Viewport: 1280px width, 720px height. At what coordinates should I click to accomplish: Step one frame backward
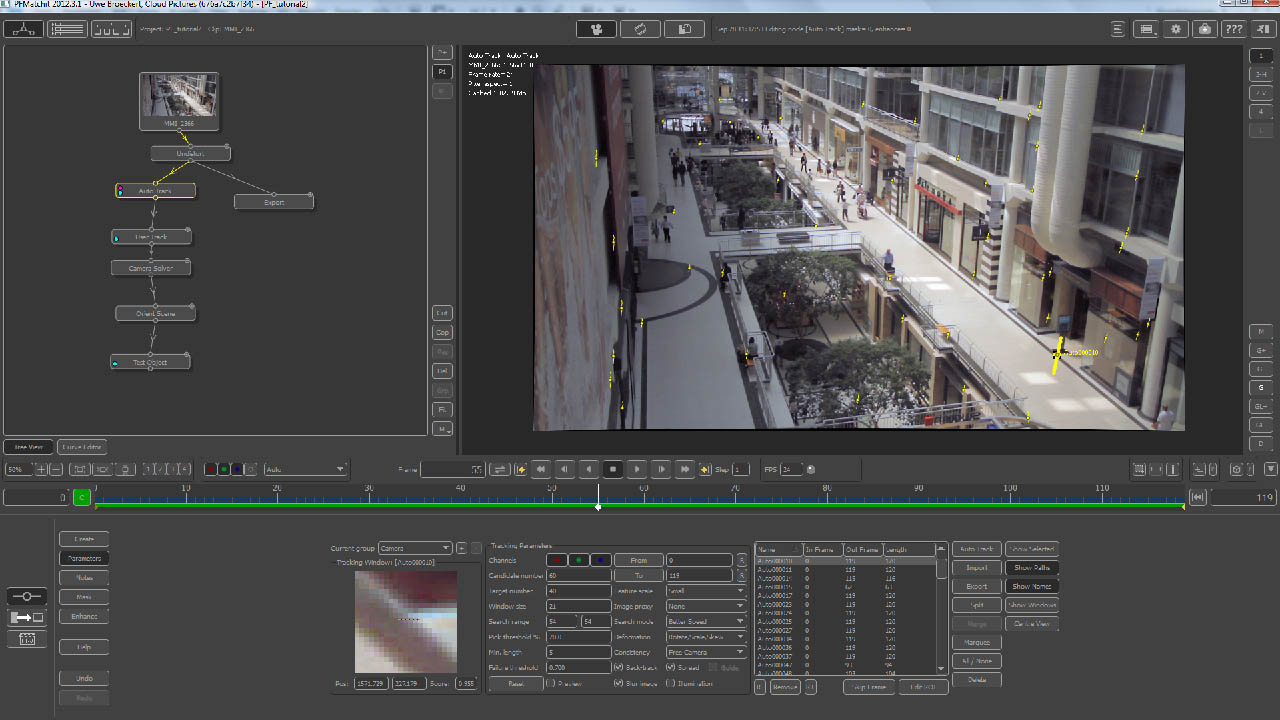pos(565,469)
